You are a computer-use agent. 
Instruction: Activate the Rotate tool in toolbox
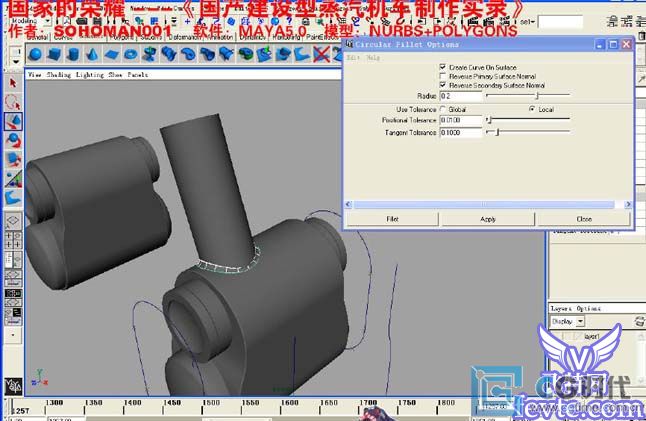pos(13,140)
